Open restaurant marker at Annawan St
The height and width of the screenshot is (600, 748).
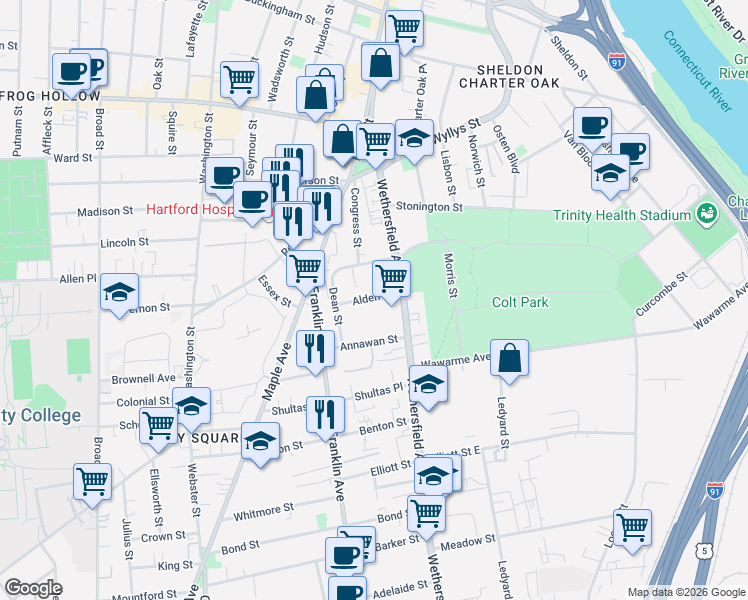(x=315, y=349)
